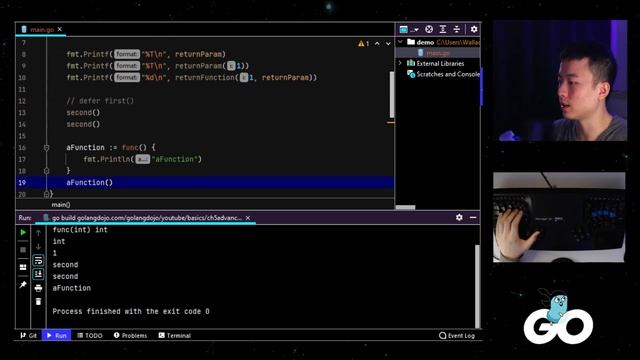Close the main.go editor tab
640x360 pixels.
point(60,29)
